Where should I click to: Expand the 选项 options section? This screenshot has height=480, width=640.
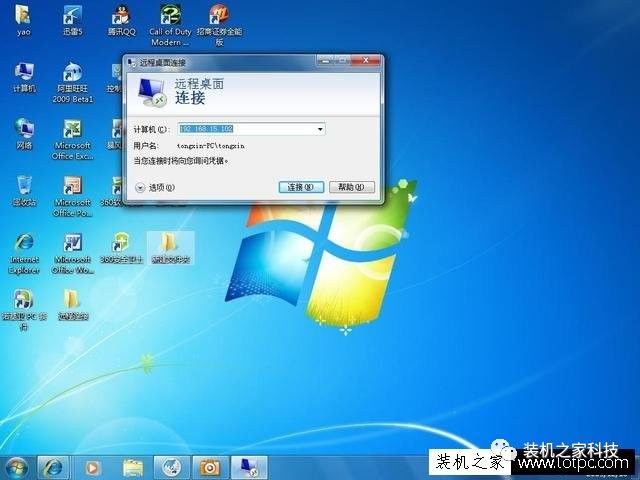tap(155, 187)
